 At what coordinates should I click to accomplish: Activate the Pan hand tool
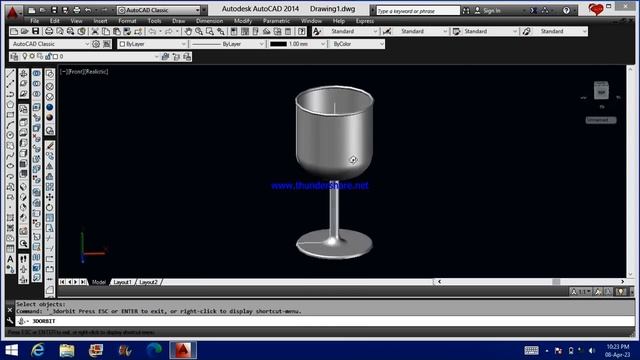188,31
